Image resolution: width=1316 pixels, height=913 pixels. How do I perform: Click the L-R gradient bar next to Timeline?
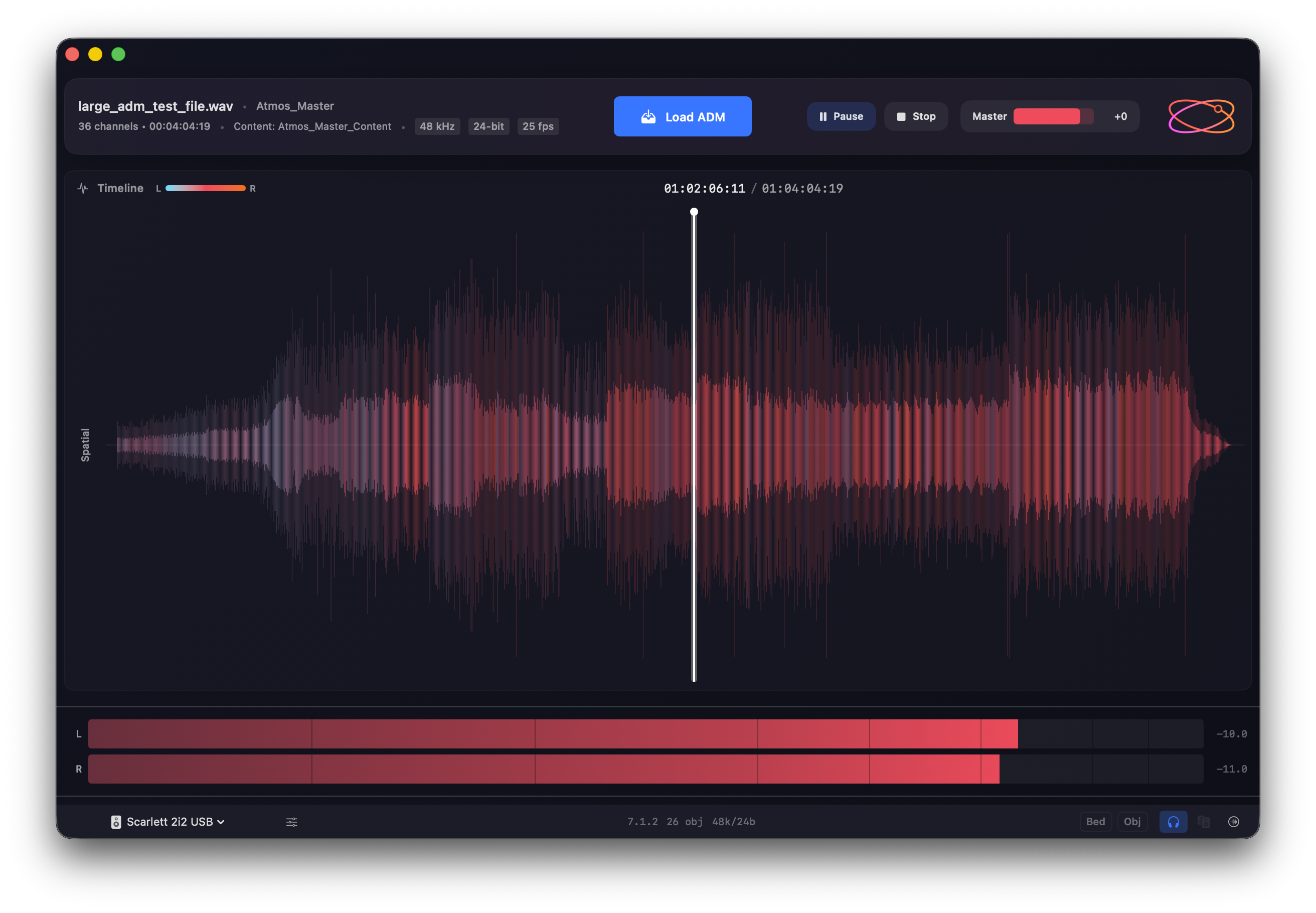point(205,188)
